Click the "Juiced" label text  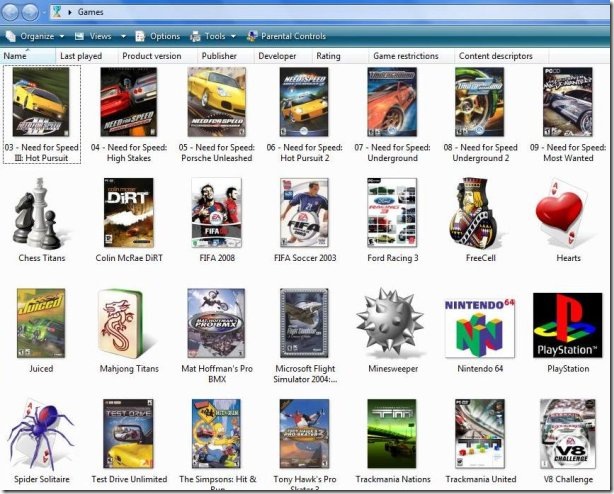(41, 369)
